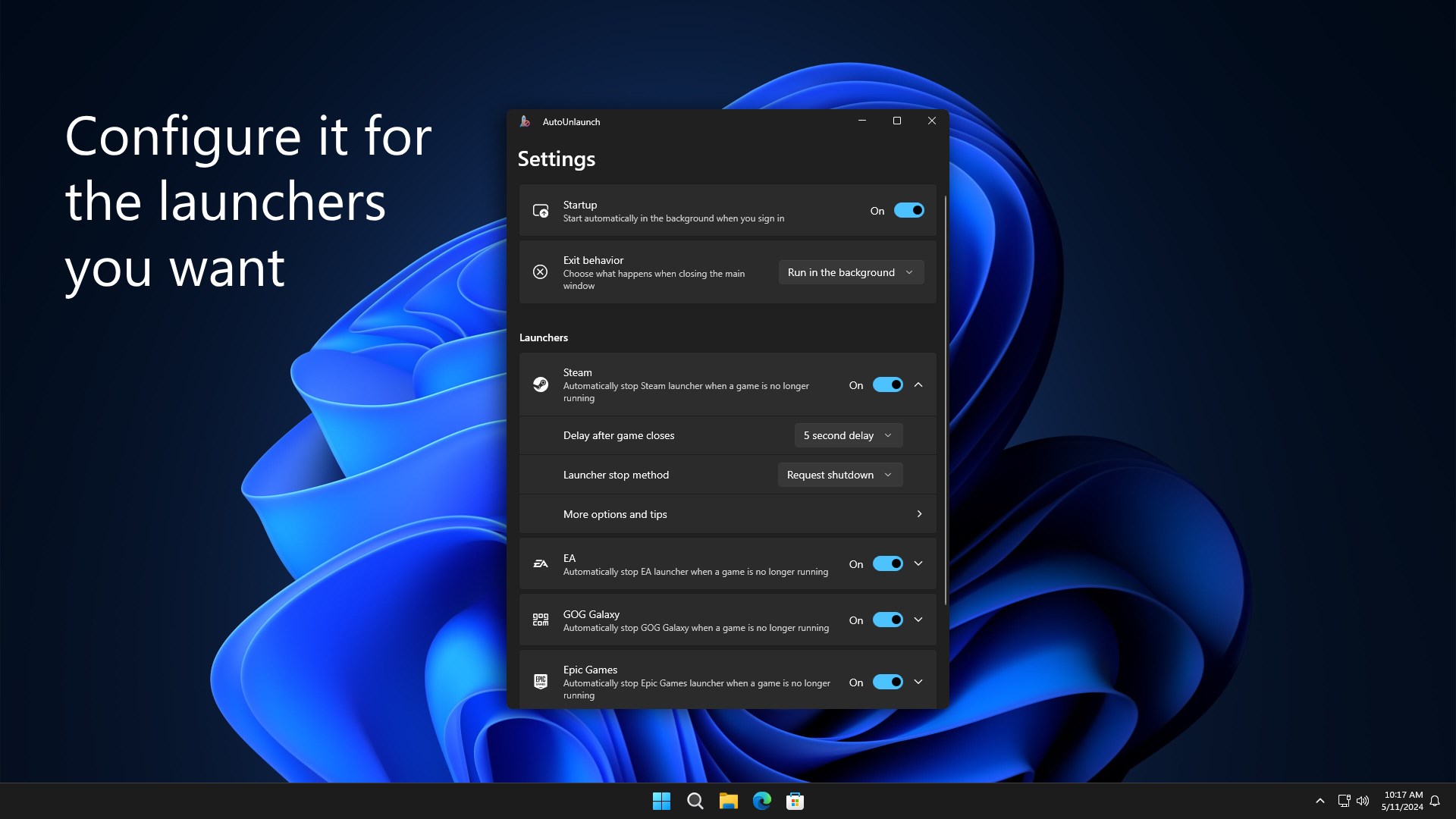Screen dimensions: 1456x819
Task: Click the Delay after game closes label
Action: 618,435
